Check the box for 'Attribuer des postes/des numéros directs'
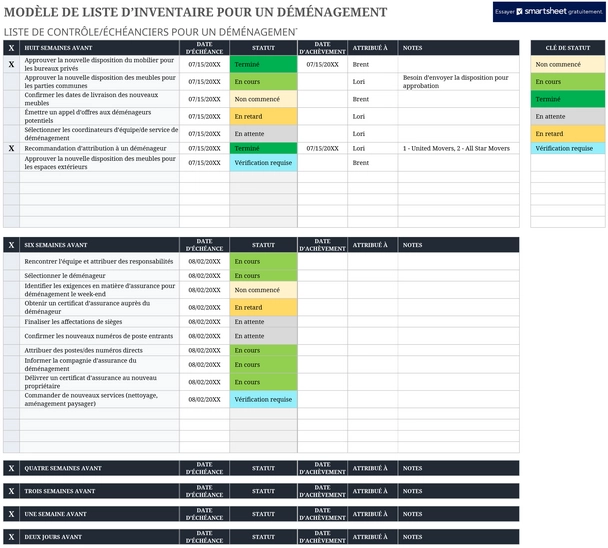The image size is (608, 548). point(11,350)
